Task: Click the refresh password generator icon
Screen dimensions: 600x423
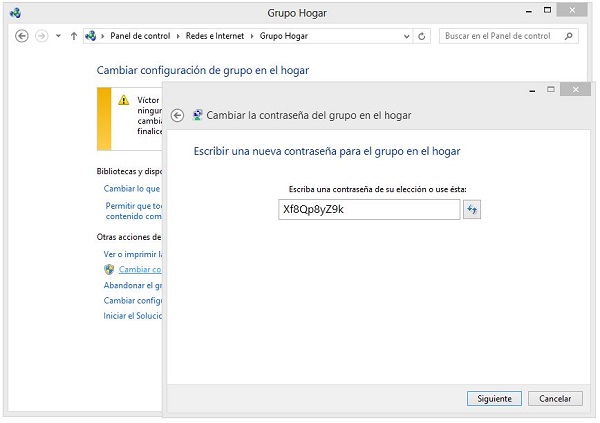Action: [472, 209]
